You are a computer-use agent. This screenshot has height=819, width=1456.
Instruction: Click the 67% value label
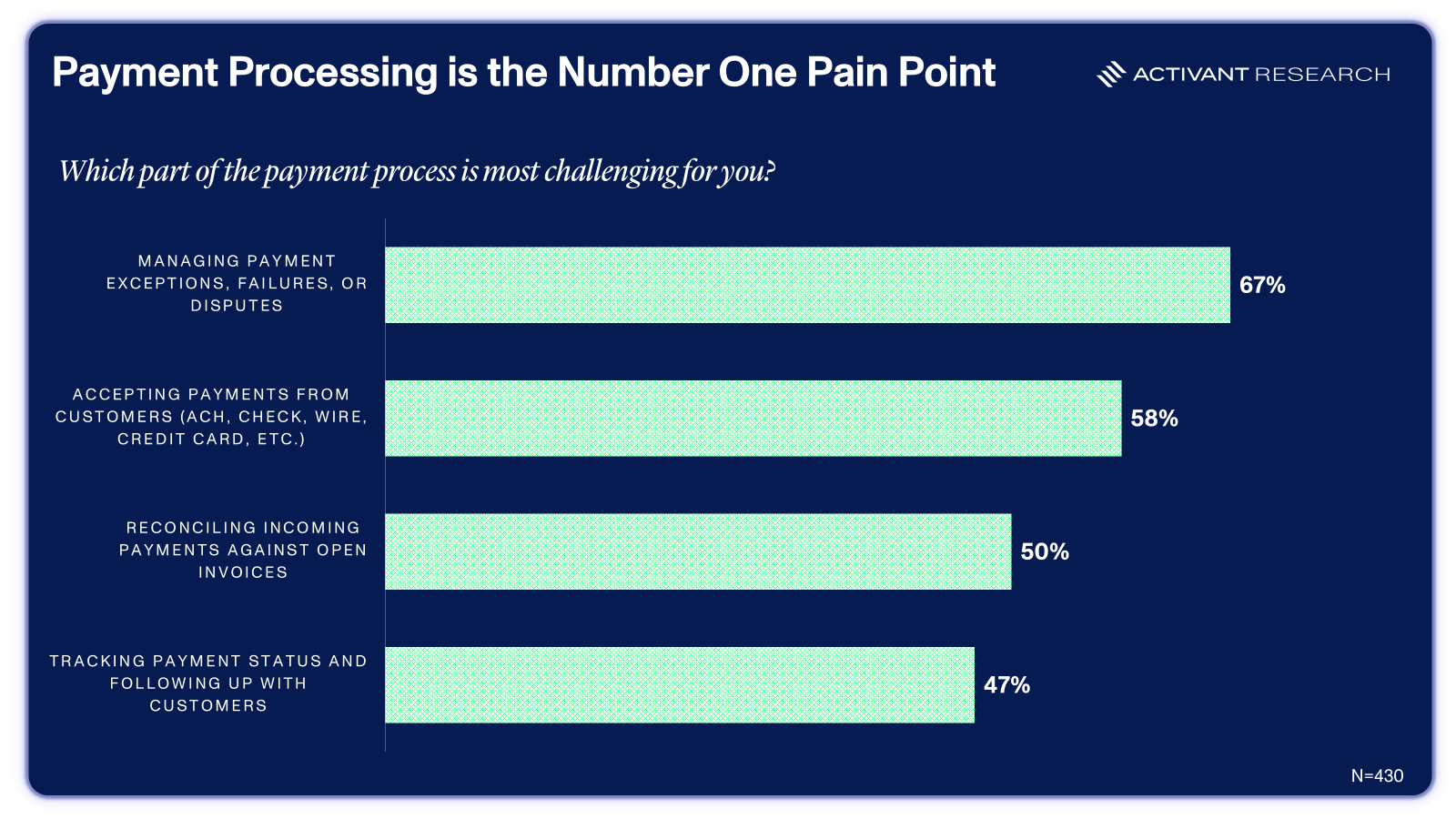point(1262,285)
